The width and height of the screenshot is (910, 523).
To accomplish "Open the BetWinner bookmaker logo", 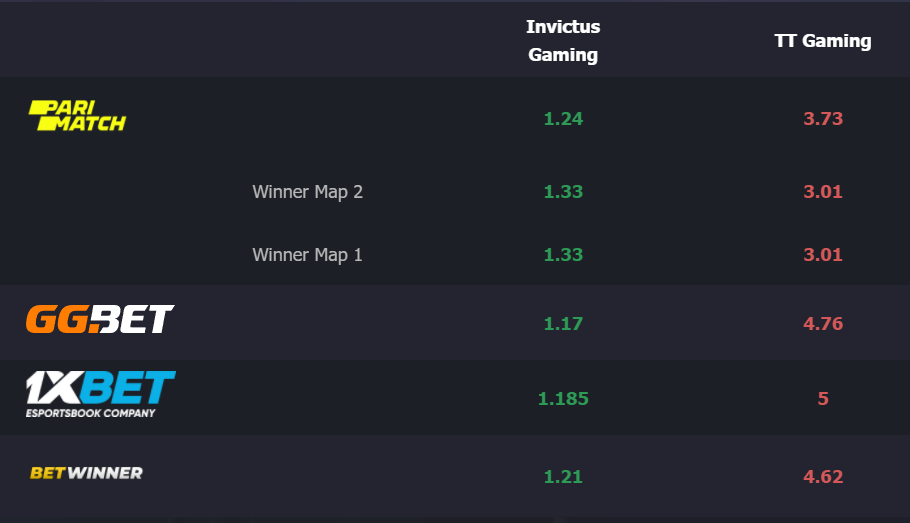I will [86, 473].
